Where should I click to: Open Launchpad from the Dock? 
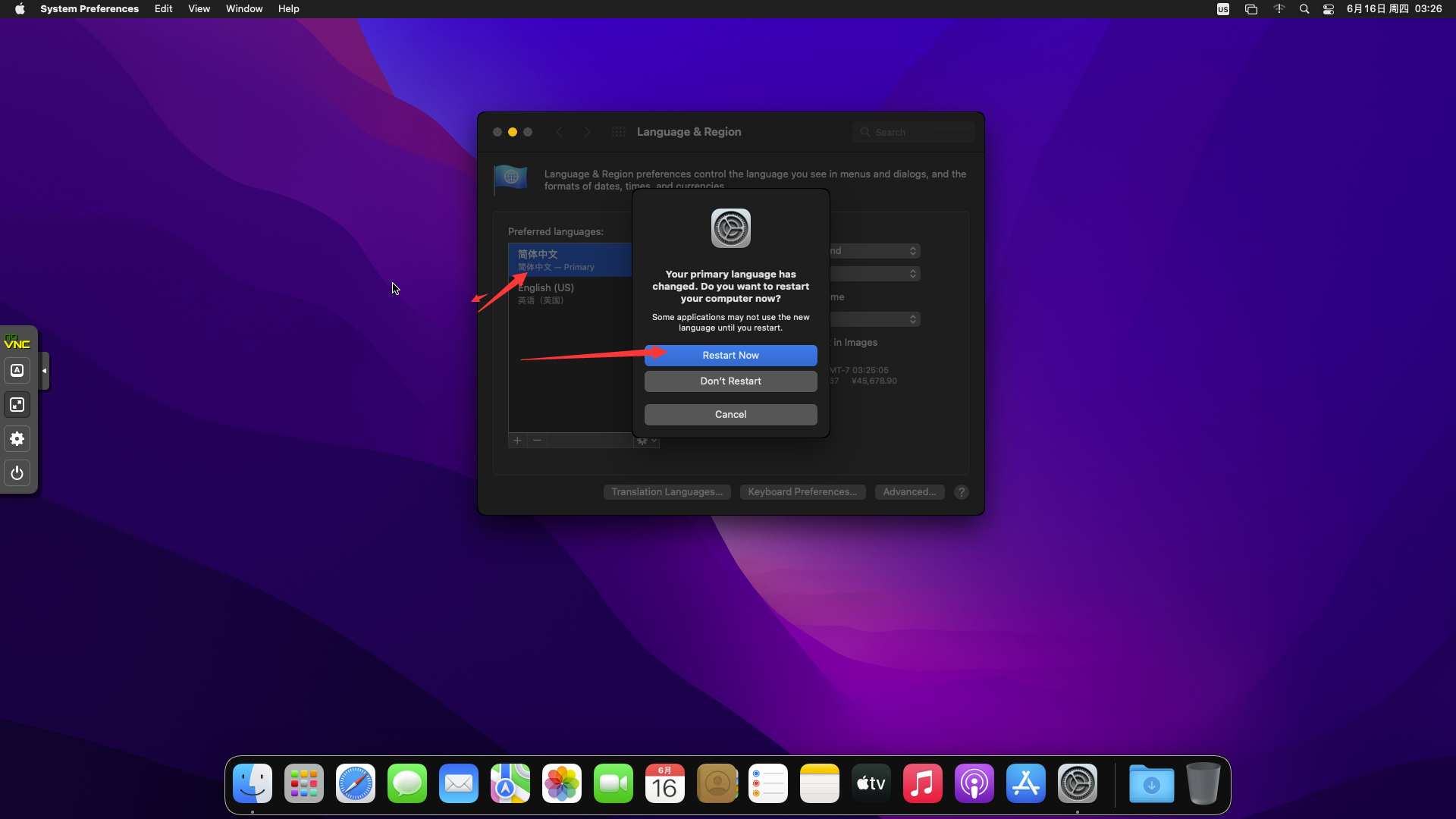[x=304, y=784]
